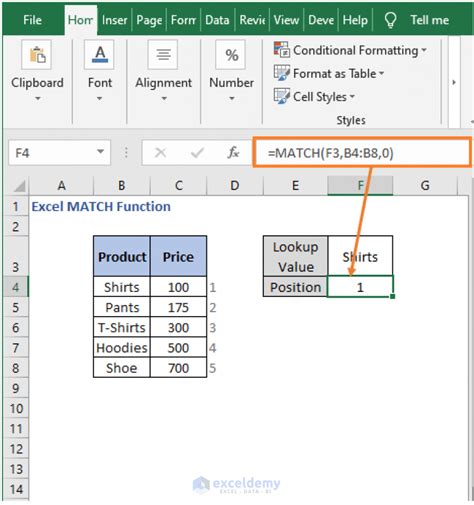This screenshot has height=505, width=474.
Task: Click the Number percent icon
Action: (231, 55)
